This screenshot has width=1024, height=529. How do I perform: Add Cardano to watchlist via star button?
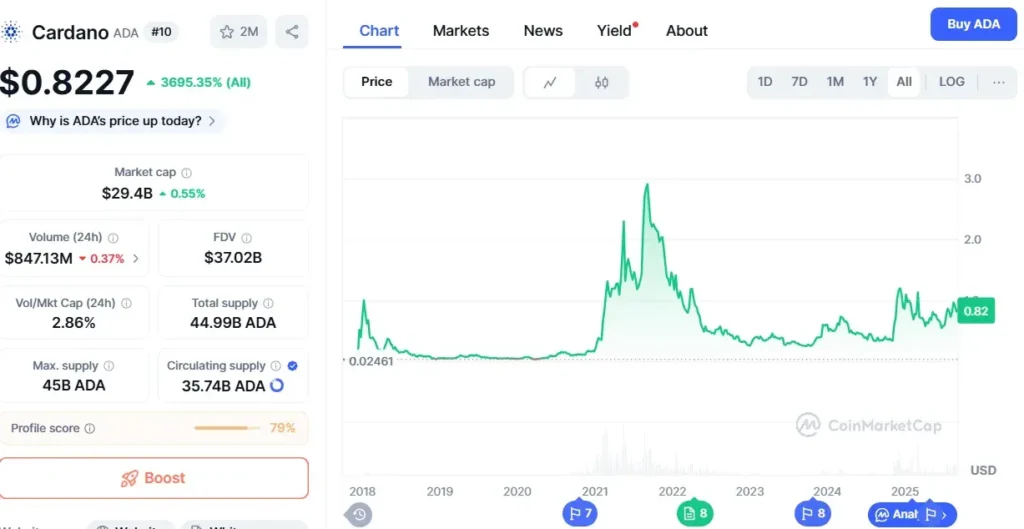pyautogui.click(x=239, y=31)
